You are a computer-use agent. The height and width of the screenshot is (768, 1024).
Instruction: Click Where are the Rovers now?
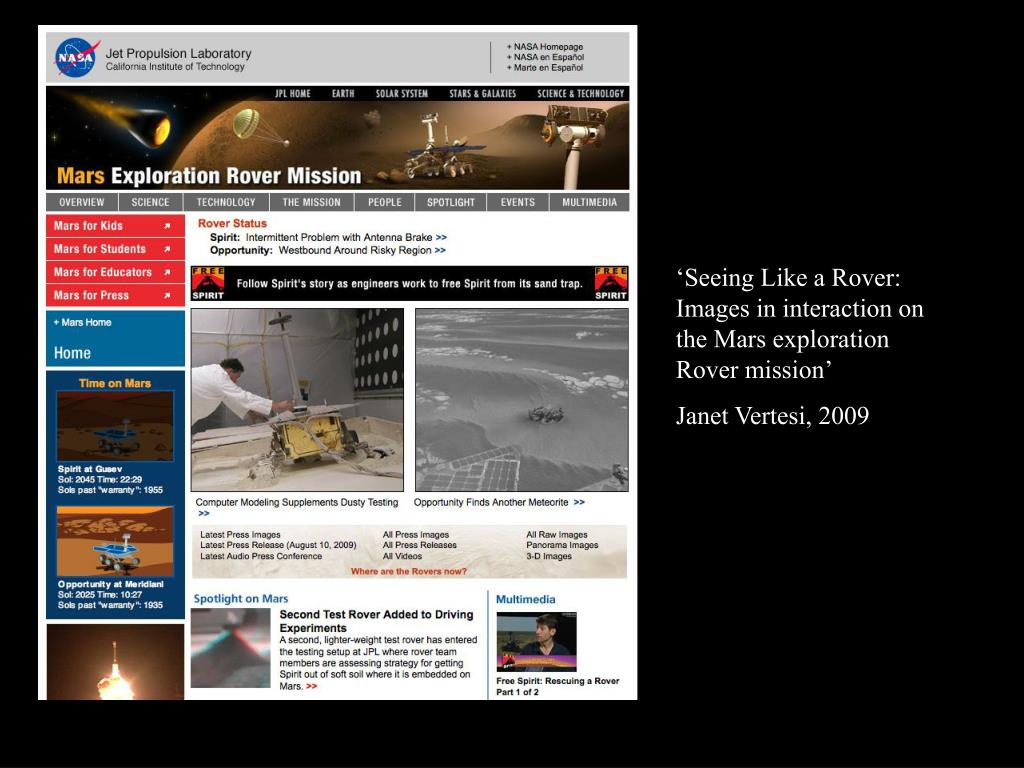click(x=409, y=571)
